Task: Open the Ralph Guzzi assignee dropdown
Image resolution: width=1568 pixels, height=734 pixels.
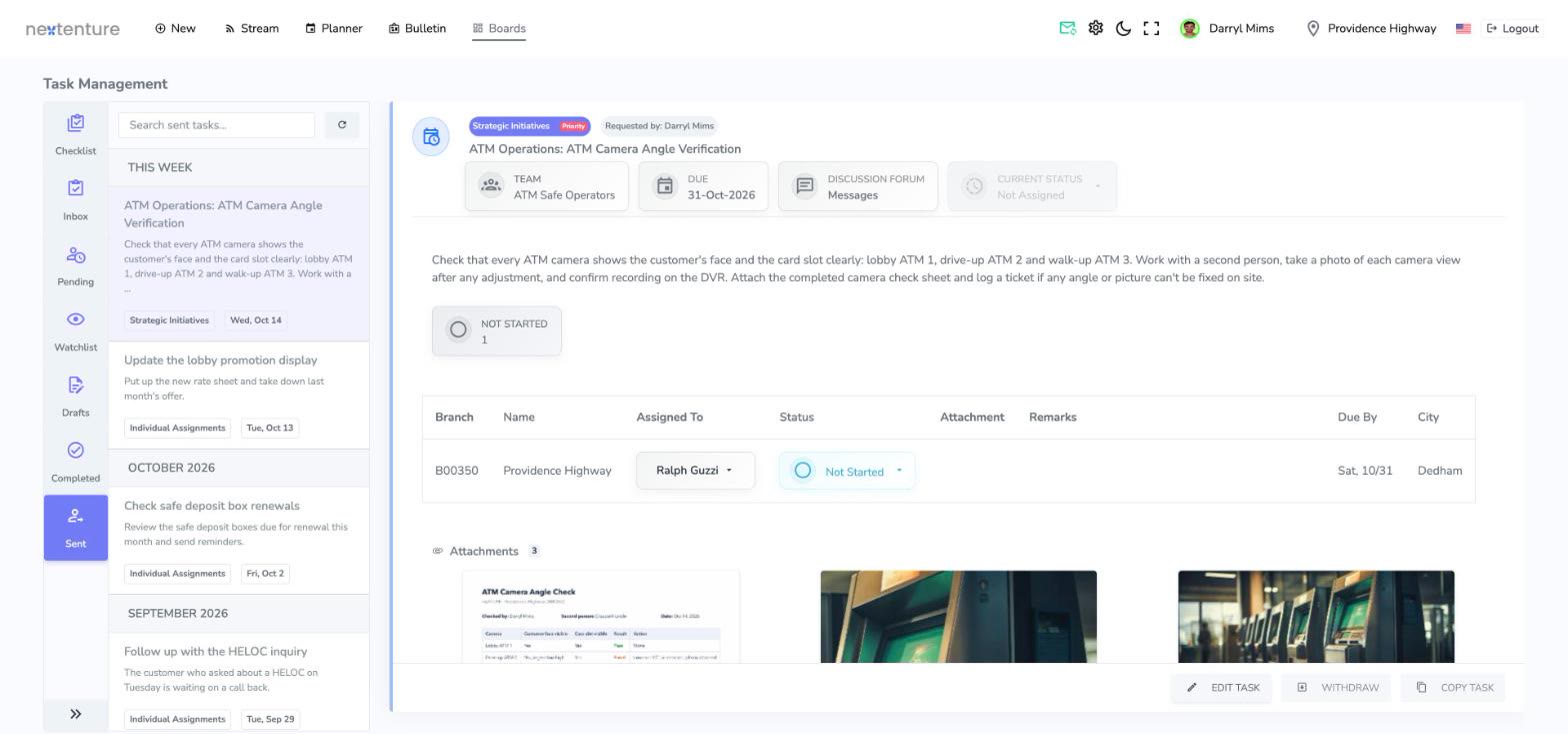Action: pyautogui.click(x=695, y=470)
